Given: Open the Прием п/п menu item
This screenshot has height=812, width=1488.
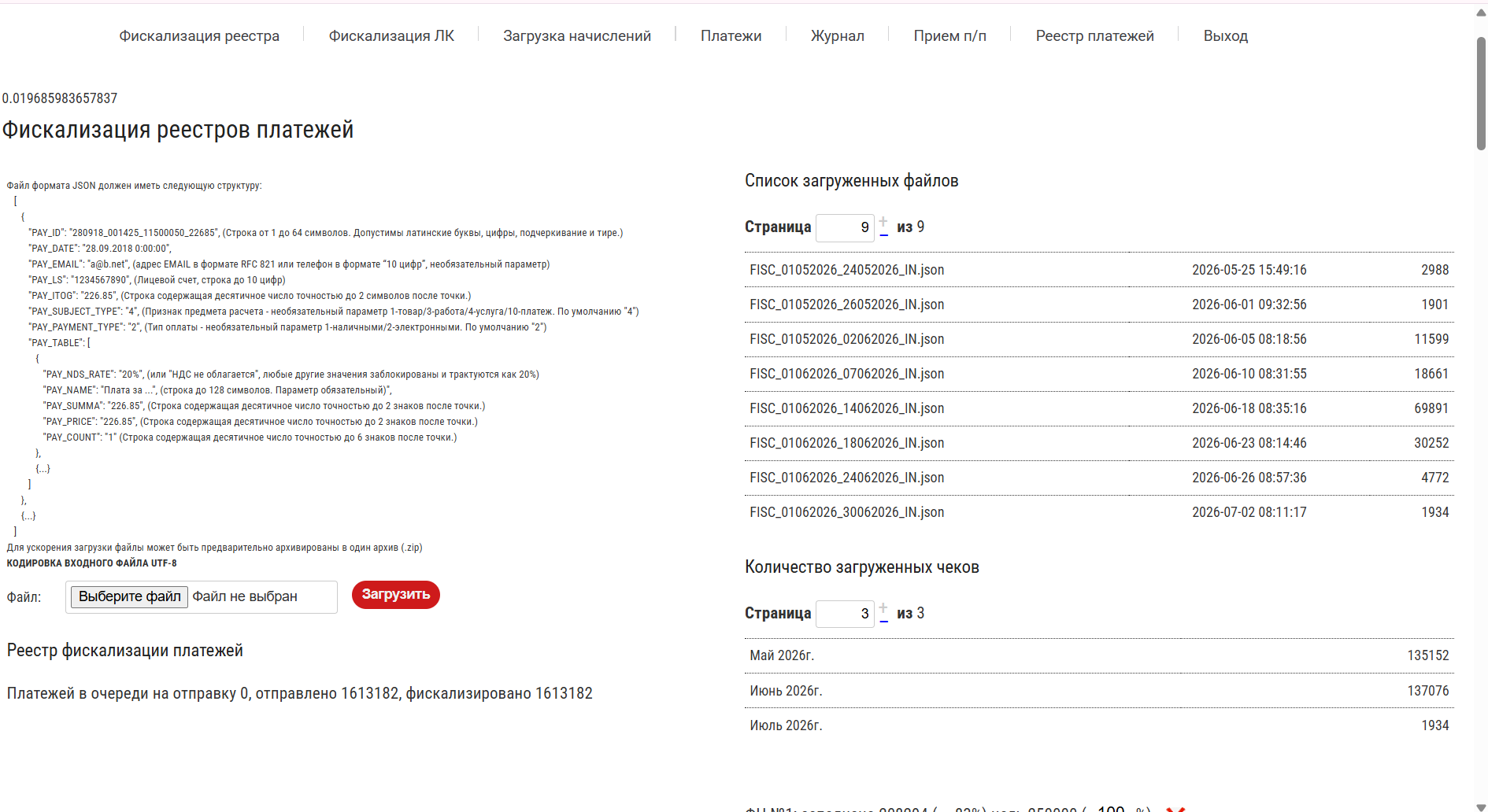Looking at the screenshot, I should coord(949,35).
